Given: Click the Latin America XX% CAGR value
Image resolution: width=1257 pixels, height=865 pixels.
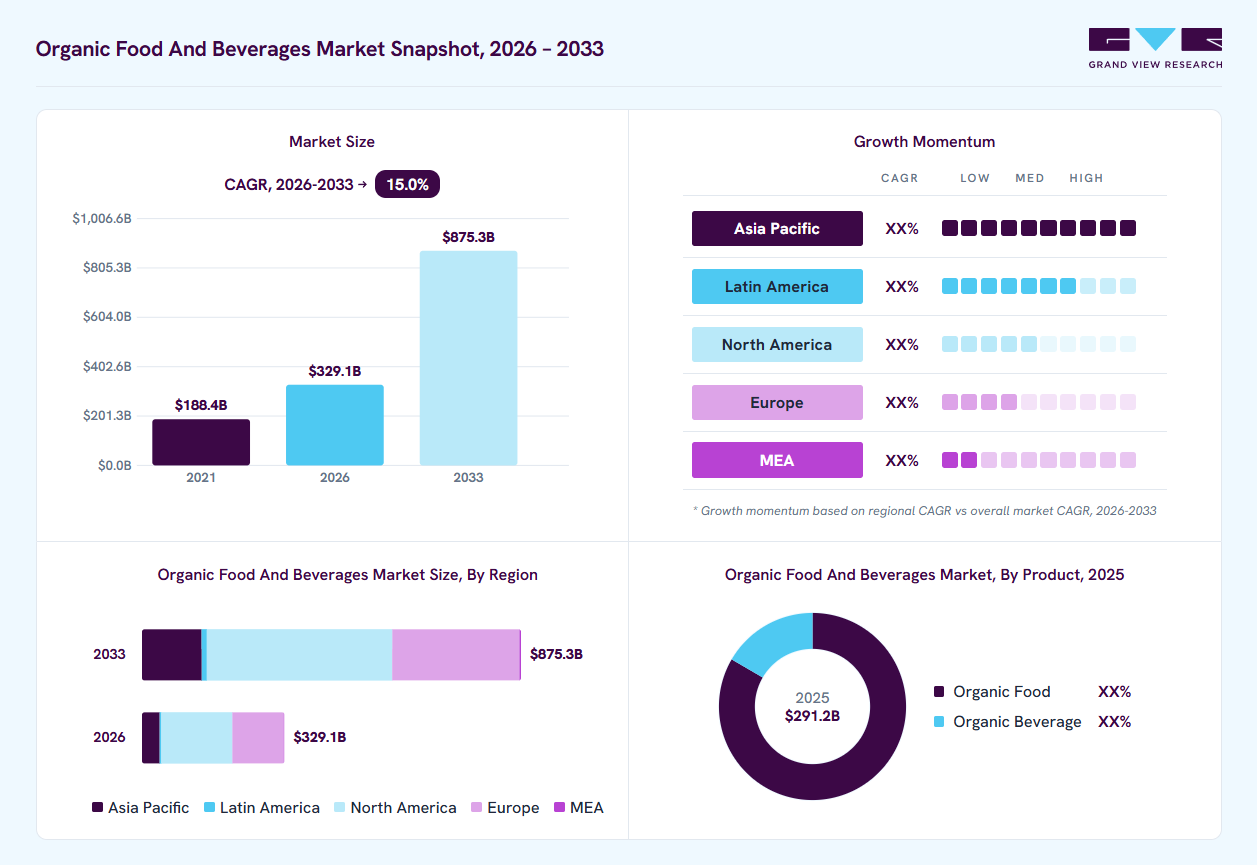Looking at the screenshot, I should [901, 286].
